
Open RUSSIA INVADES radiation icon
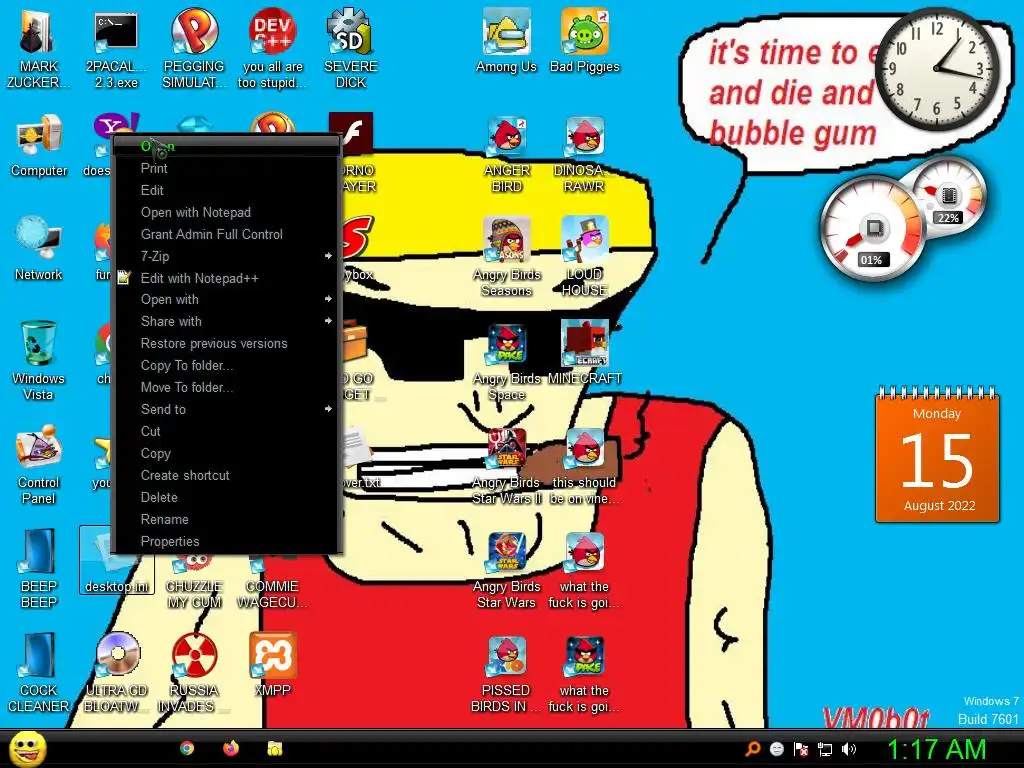[x=193, y=673]
